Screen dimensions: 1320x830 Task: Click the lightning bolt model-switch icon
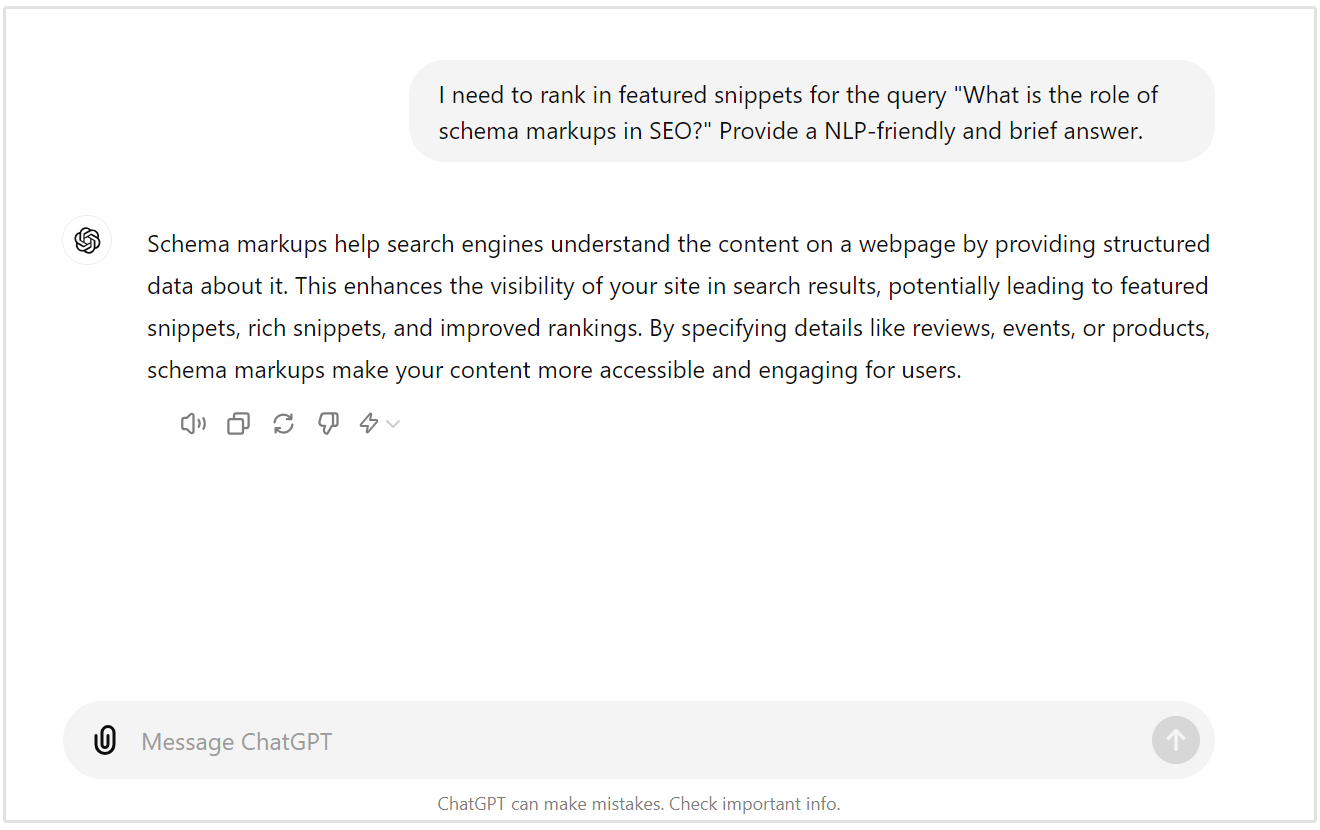pyautogui.click(x=370, y=423)
